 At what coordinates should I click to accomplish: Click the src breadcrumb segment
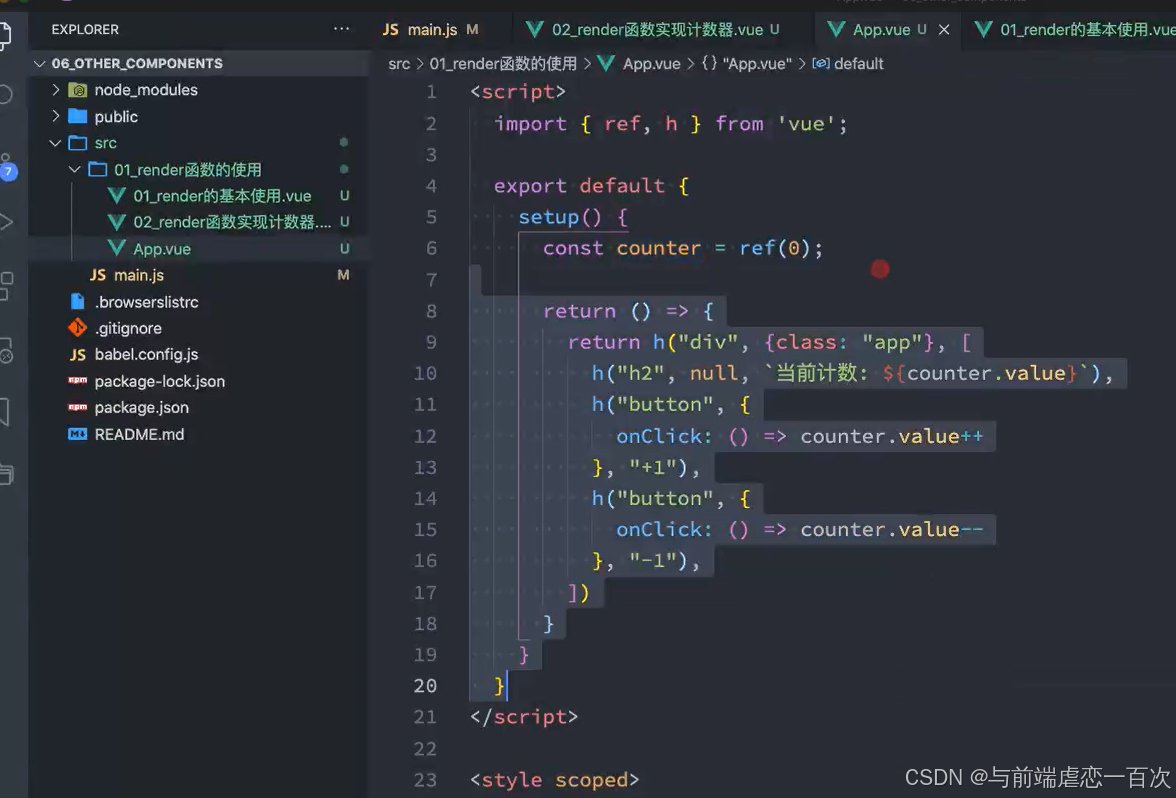(399, 64)
